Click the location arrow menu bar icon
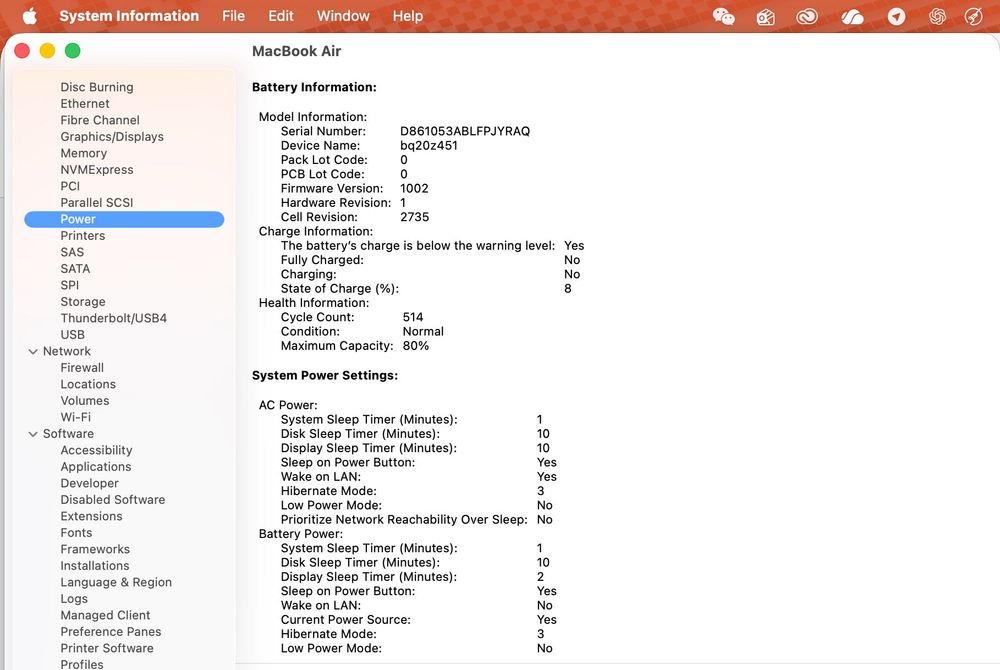 (896, 17)
